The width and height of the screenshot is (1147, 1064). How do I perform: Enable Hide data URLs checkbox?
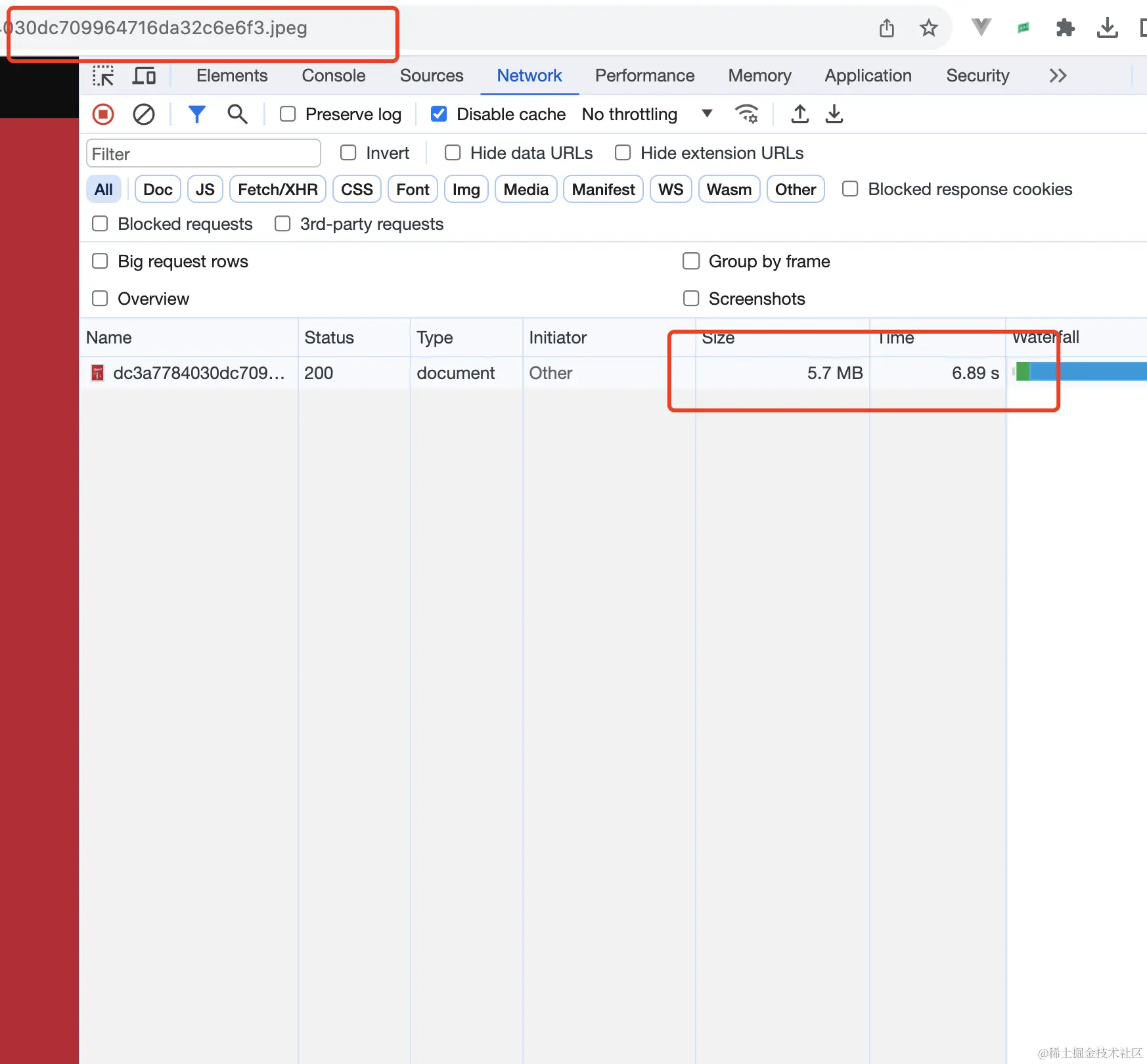453,153
